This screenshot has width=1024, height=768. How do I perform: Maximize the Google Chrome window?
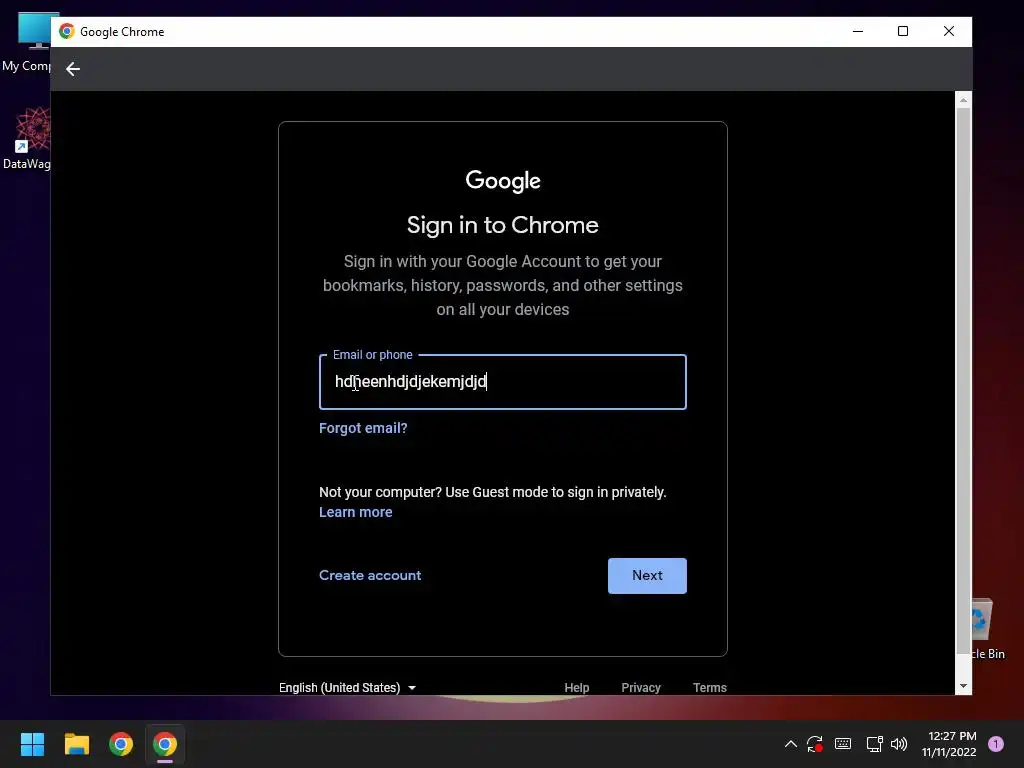(x=903, y=31)
